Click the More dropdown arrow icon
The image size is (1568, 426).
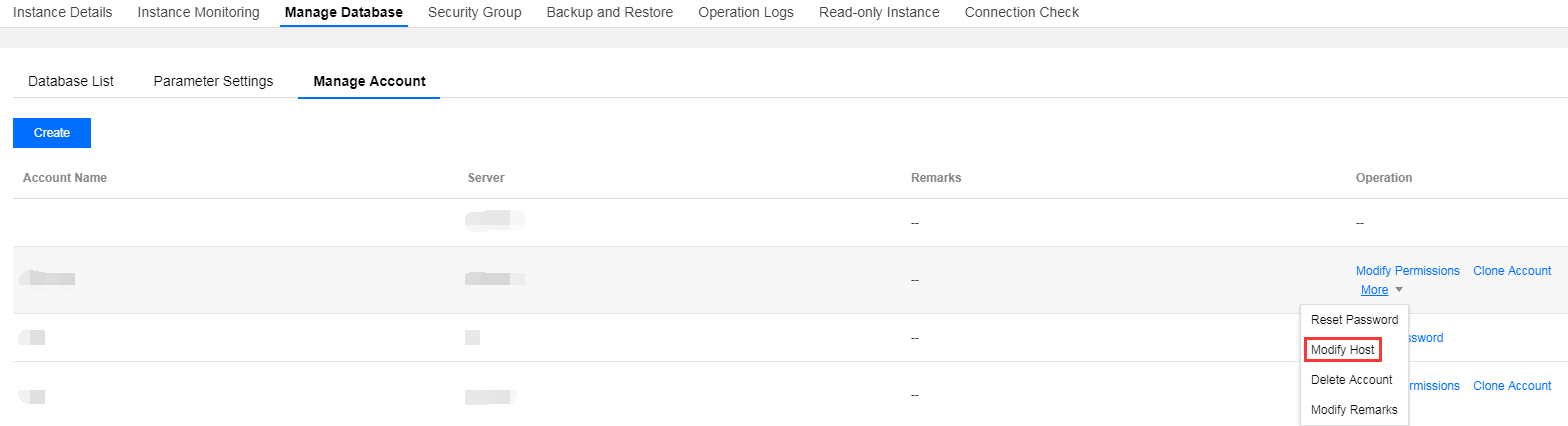tap(1399, 290)
